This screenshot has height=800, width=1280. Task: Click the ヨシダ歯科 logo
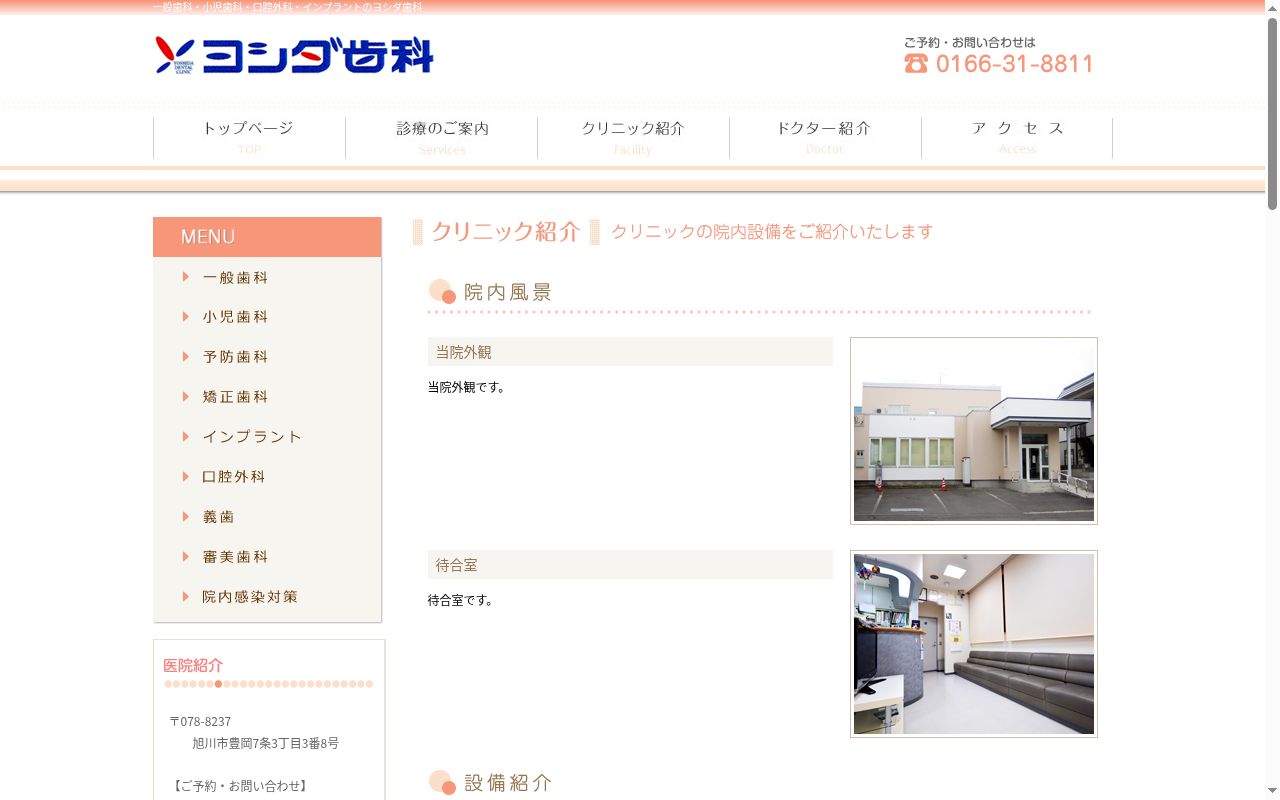point(294,55)
